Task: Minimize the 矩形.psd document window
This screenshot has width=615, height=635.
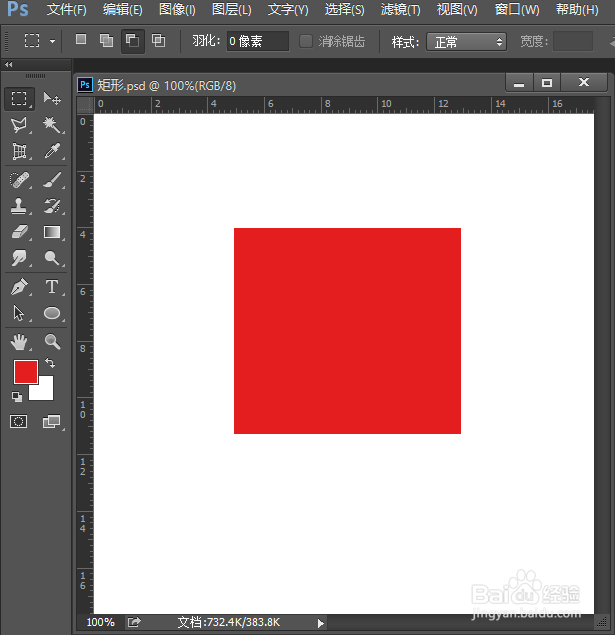Action: [x=519, y=83]
